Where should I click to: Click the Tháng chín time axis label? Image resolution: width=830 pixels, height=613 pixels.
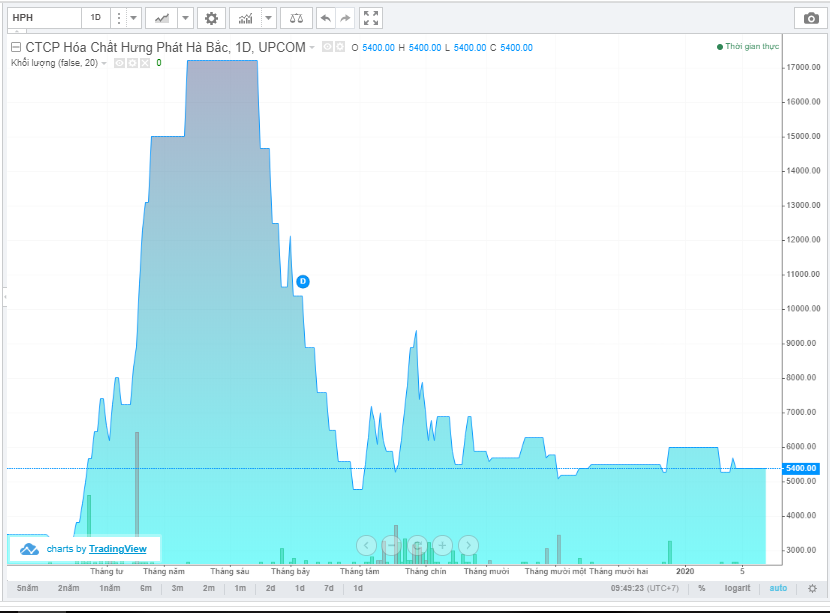[426, 571]
